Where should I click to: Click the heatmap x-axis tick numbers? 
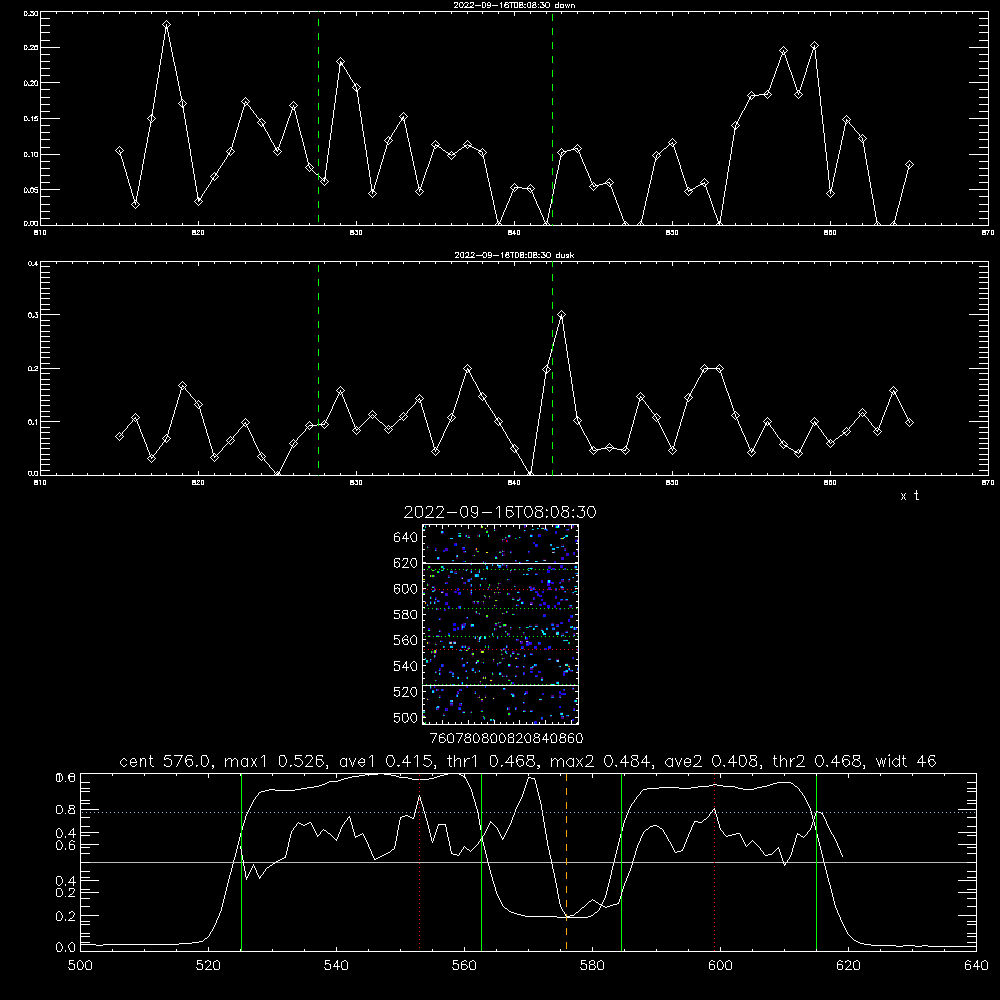(506, 739)
